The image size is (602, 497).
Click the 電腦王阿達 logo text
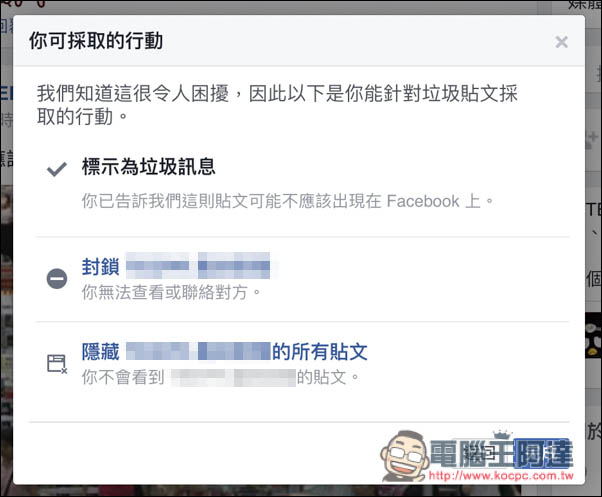pos(501,454)
